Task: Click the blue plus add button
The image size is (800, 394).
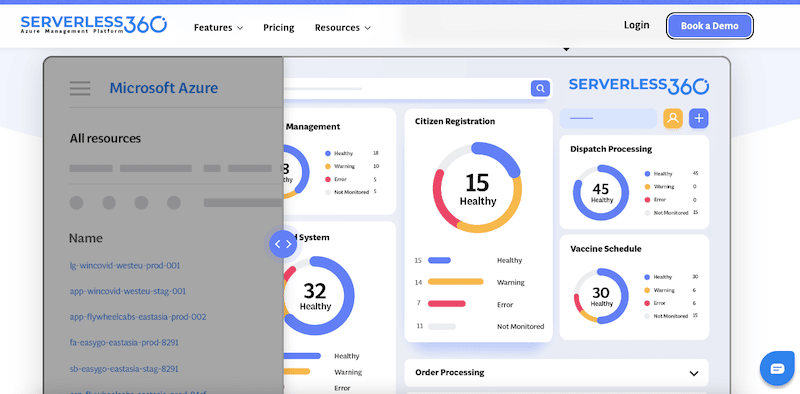Action: (x=698, y=118)
